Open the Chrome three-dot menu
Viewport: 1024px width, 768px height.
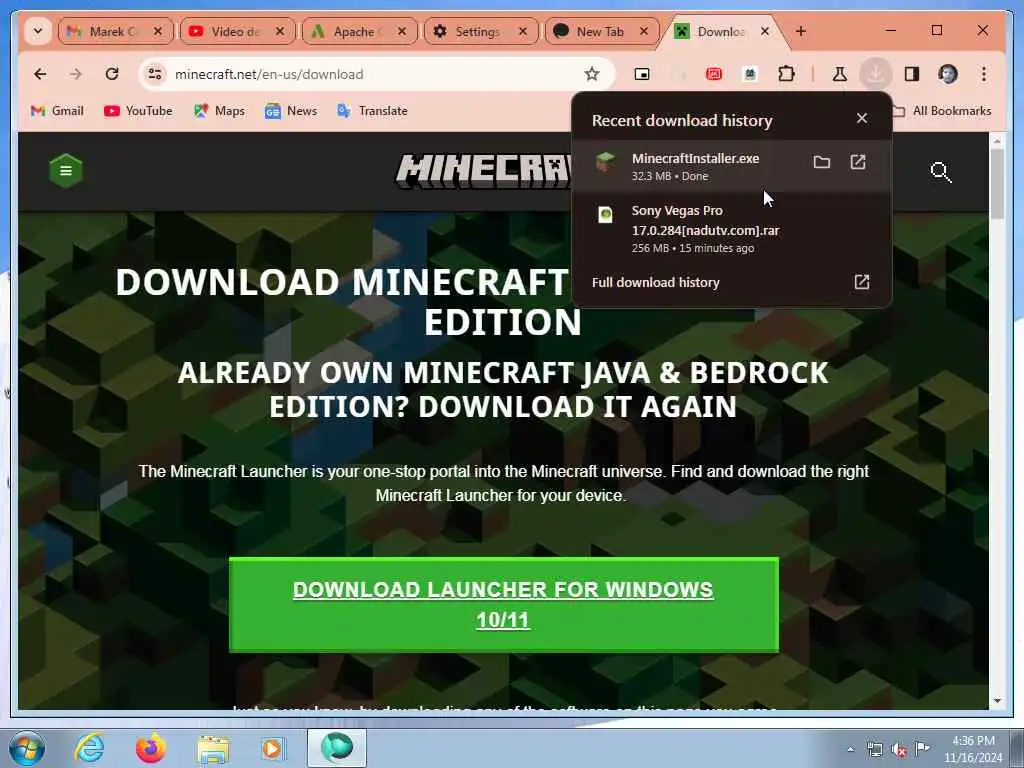[984, 74]
